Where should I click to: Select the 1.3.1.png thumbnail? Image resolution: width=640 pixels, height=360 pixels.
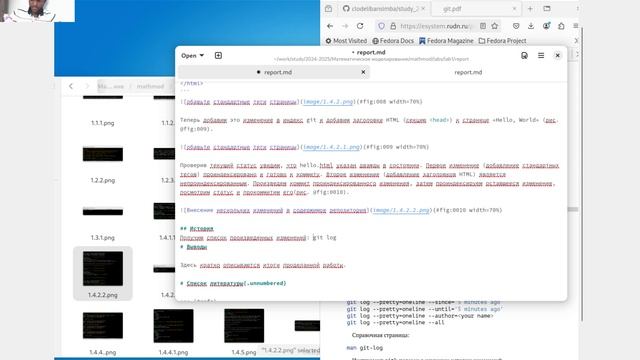tap(102, 211)
